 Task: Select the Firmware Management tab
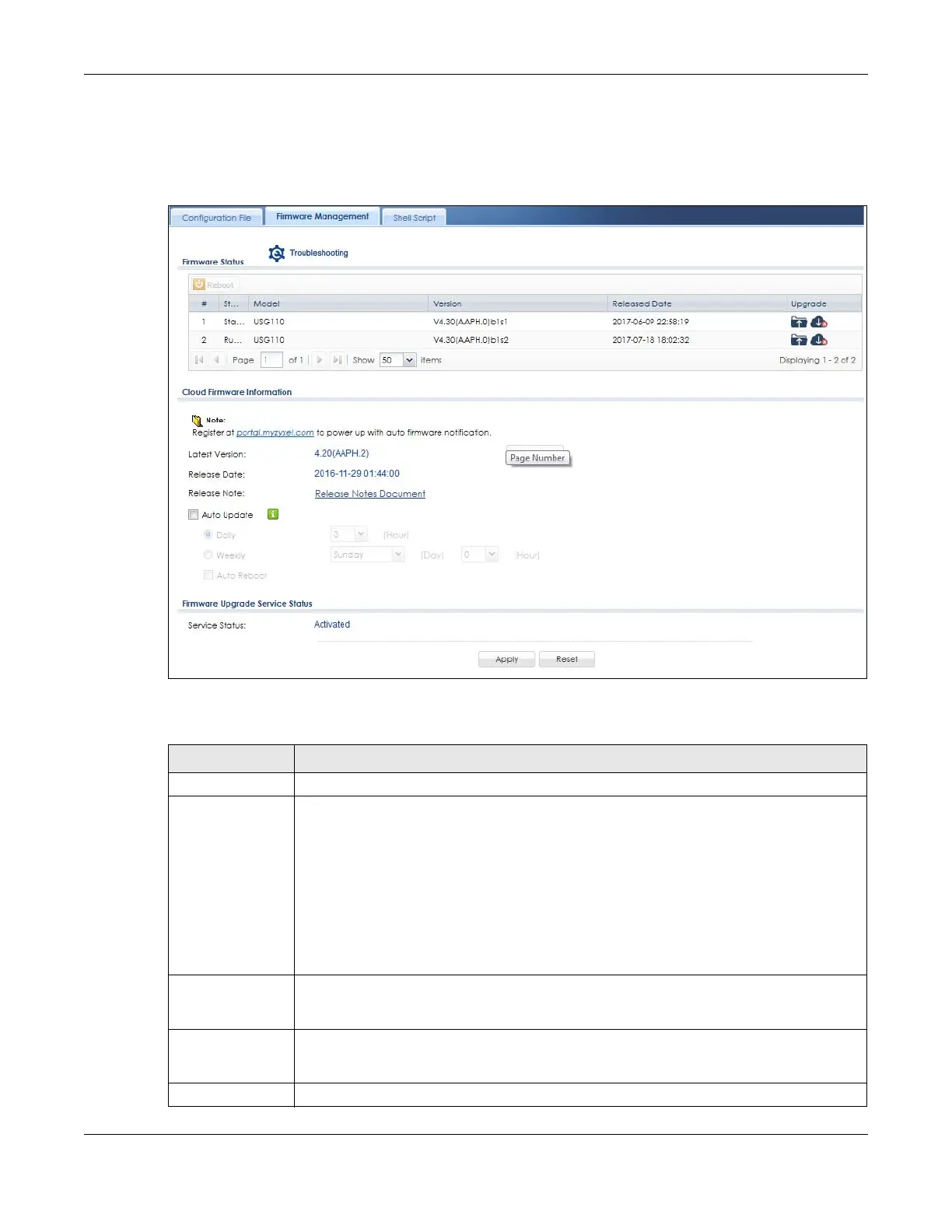[322, 216]
